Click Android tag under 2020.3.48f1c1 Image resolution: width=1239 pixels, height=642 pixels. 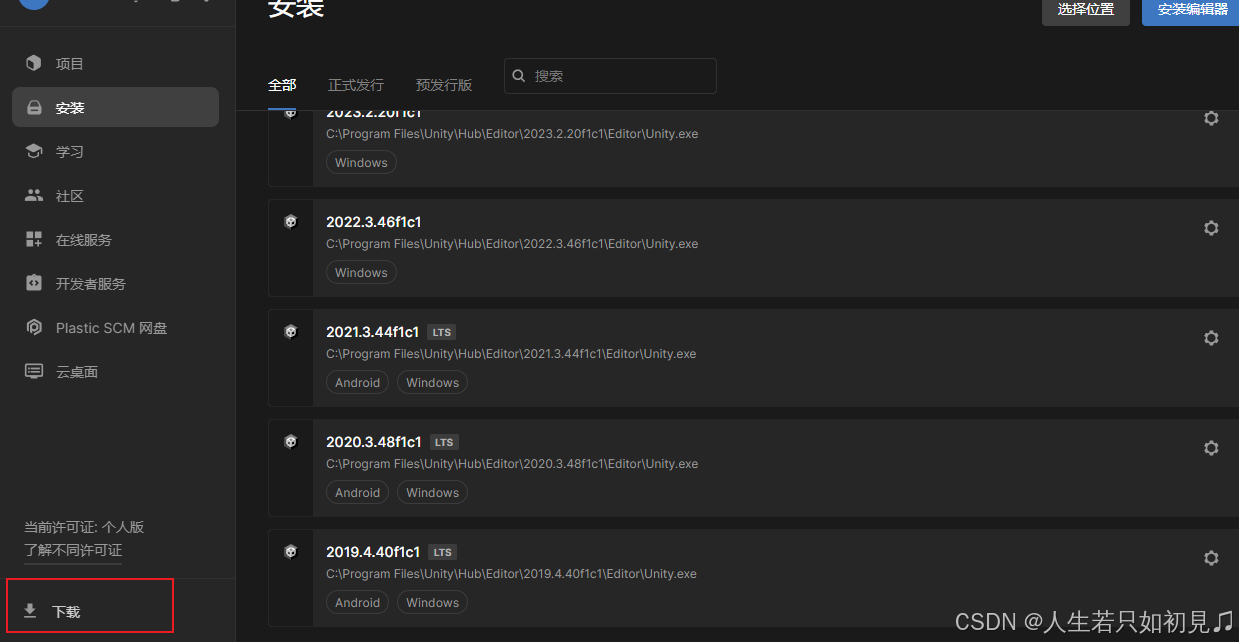coord(357,492)
